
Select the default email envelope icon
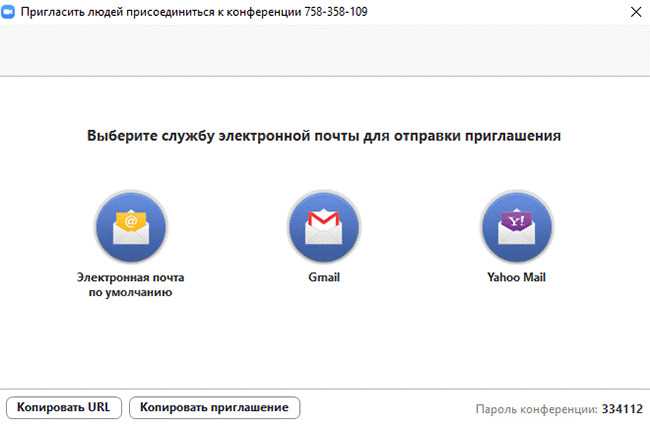click(x=131, y=227)
